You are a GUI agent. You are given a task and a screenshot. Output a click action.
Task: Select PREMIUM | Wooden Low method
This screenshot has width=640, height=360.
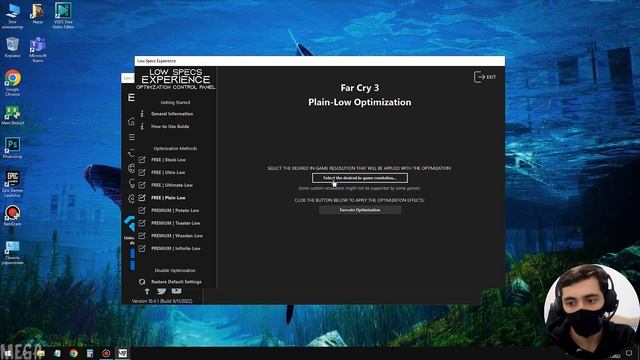pyautogui.click(x=177, y=236)
